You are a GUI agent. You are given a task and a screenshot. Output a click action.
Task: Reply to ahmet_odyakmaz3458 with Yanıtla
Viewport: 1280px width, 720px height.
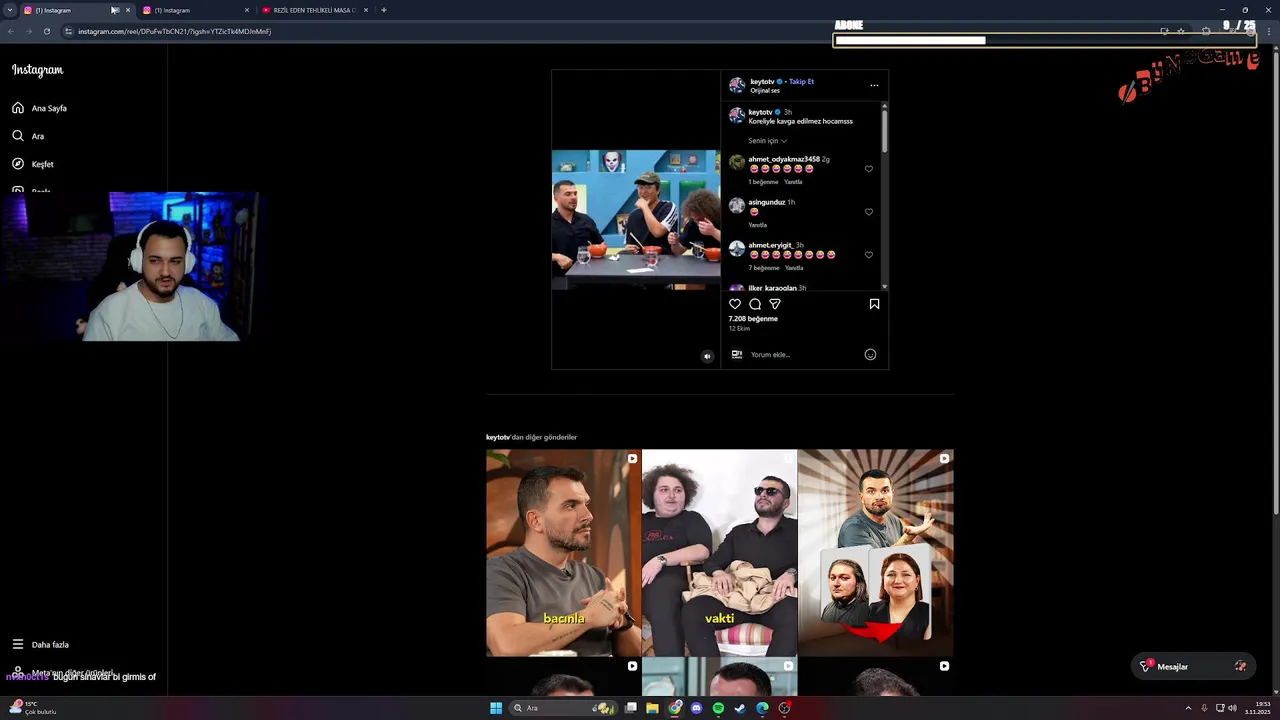793,182
